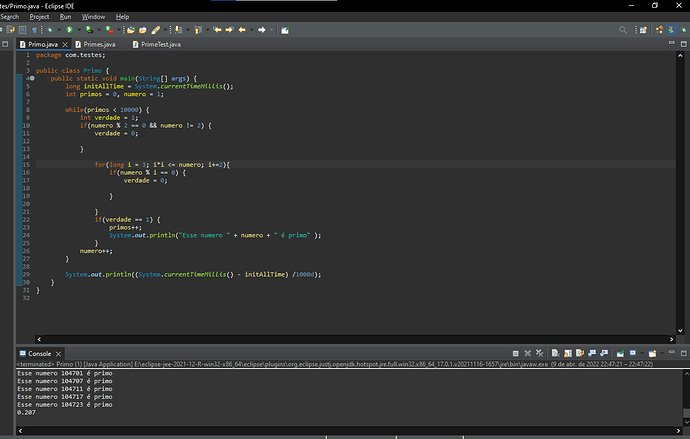Click the Next Annotation icon
Image resolution: width=690 pixels, height=439 pixels.
coord(178,30)
